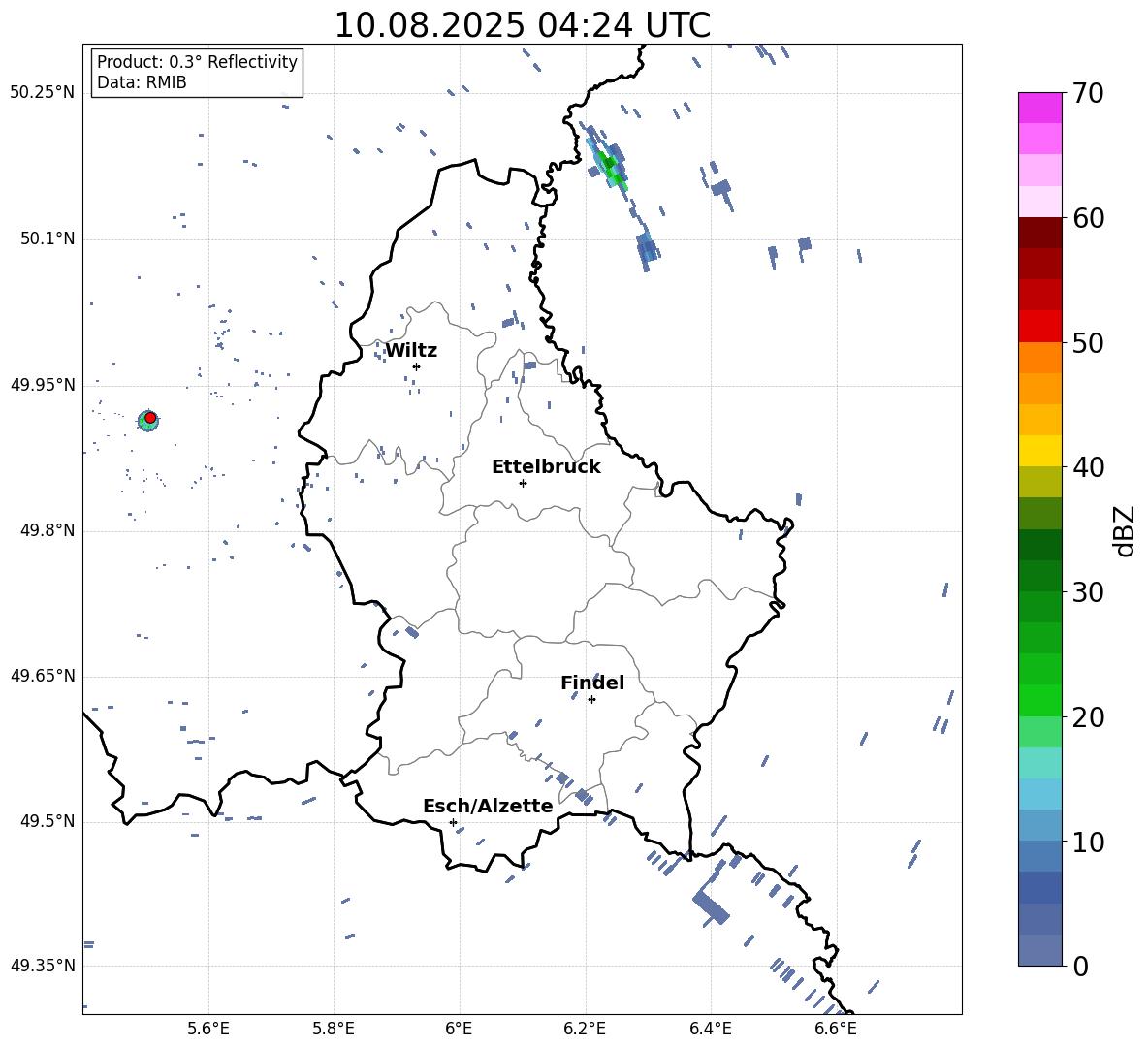
Task: Click the plus marker below Wiltz
Action: click(416, 366)
